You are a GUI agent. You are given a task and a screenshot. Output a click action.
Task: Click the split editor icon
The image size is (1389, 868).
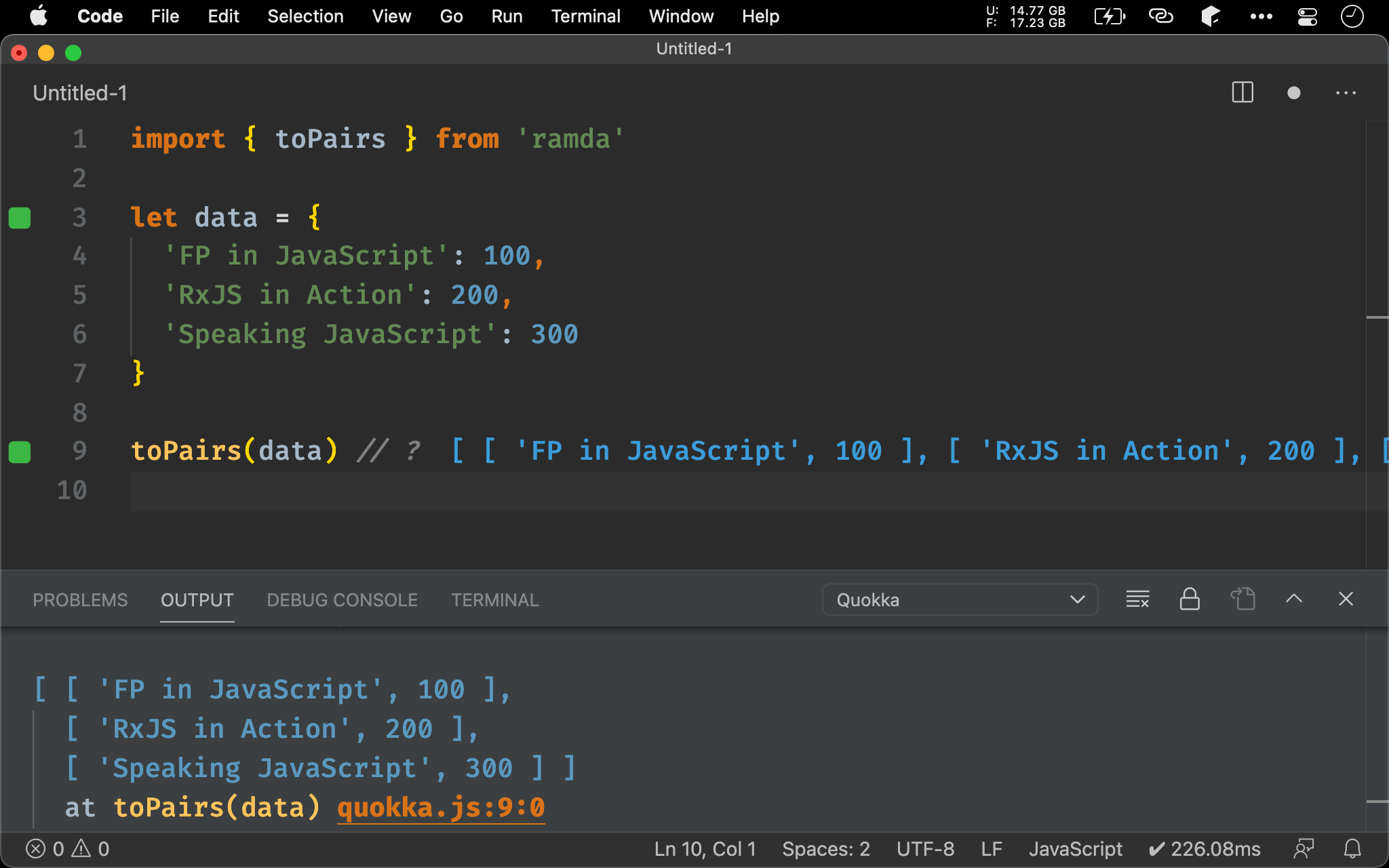(x=1243, y=93)
